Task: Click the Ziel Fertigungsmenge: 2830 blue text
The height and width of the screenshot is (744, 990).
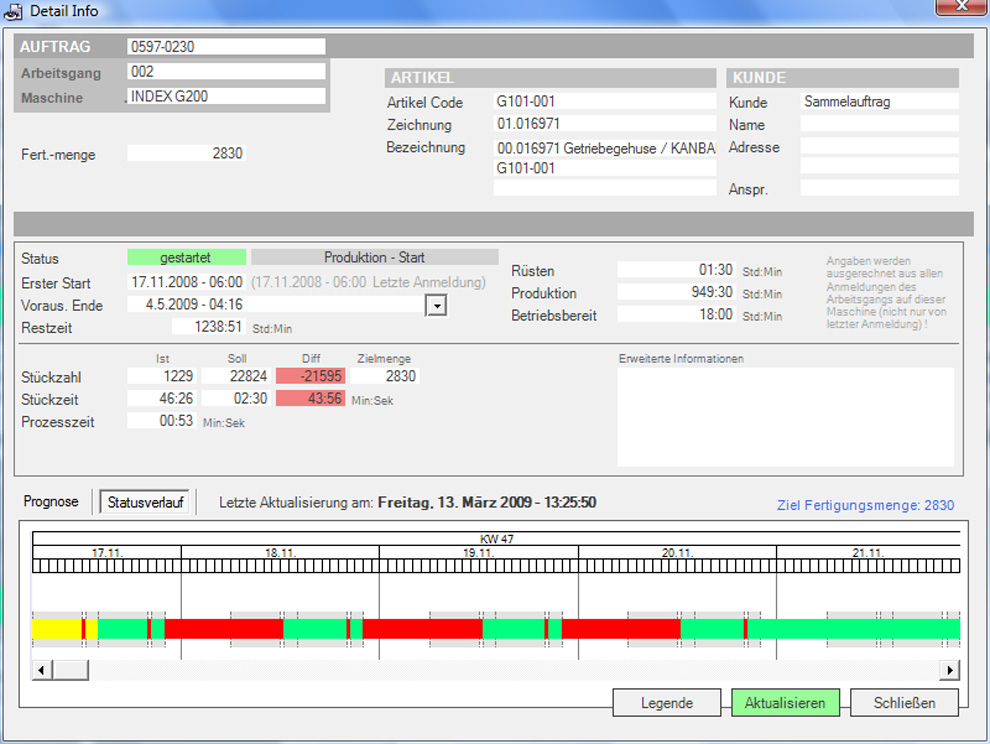Action: pyautogui.click(x=865, y=505)
